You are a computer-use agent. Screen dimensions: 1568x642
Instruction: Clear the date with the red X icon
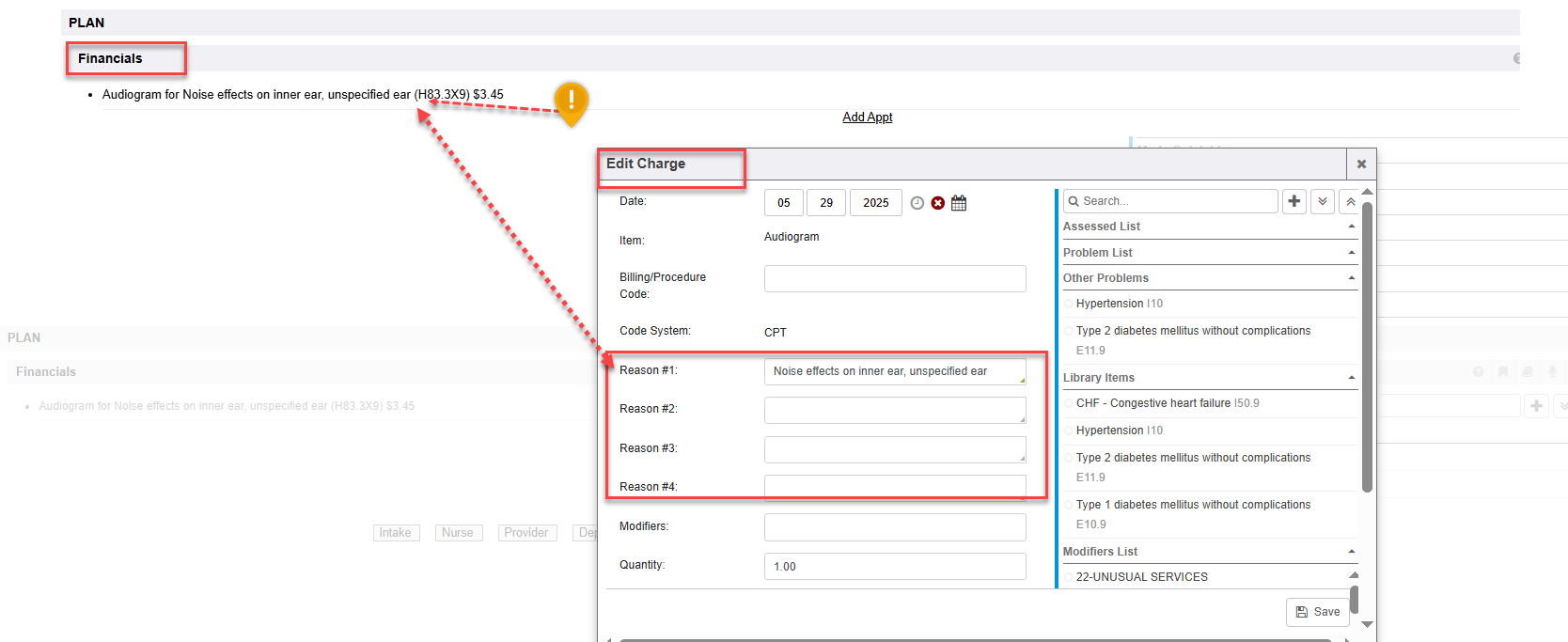(x=937, y=203)
